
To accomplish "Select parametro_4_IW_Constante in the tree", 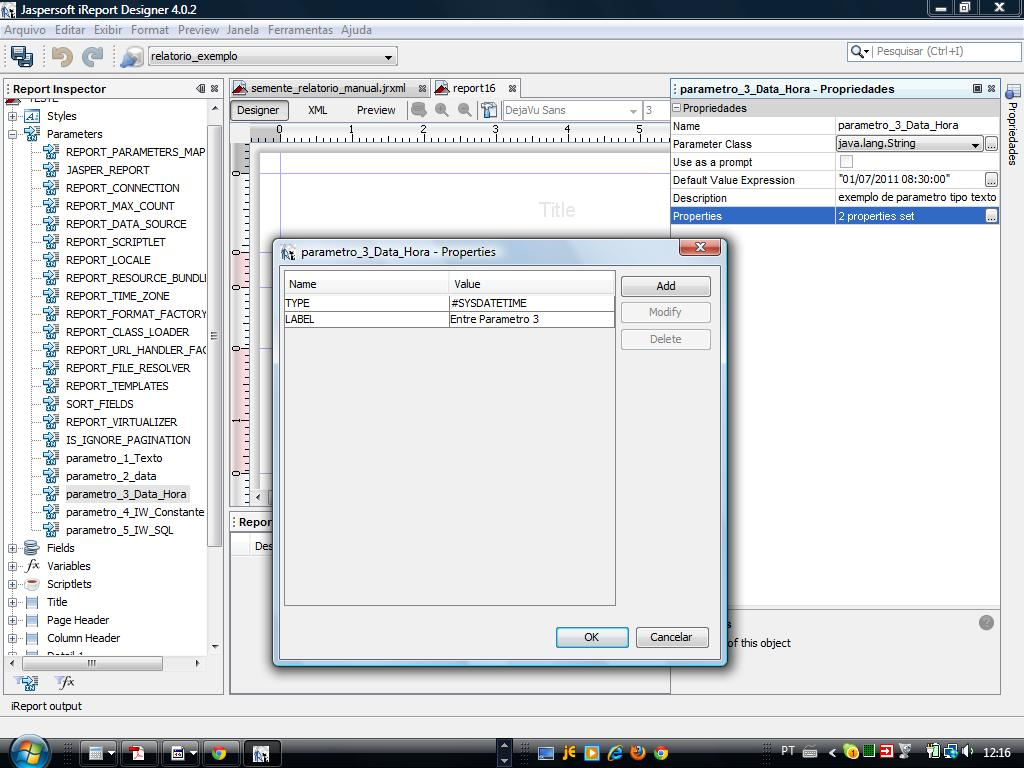I will [x=135, y=512].
